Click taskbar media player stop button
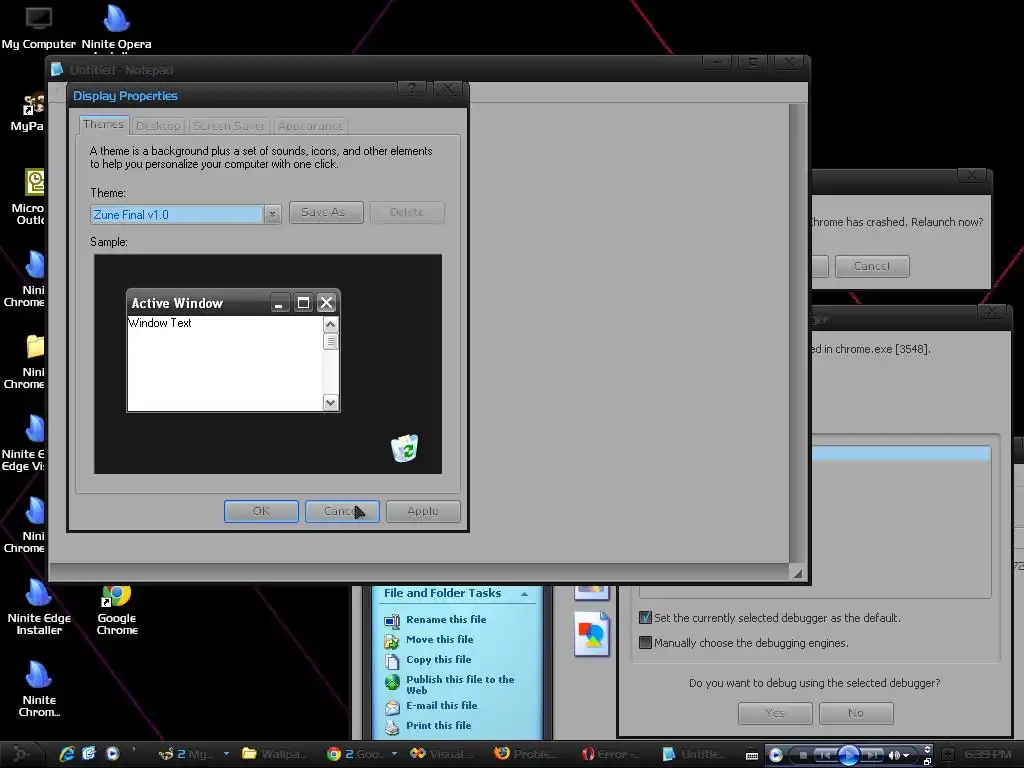The width and height of the screenshot is (1024, 768). [x=803, y=755]
